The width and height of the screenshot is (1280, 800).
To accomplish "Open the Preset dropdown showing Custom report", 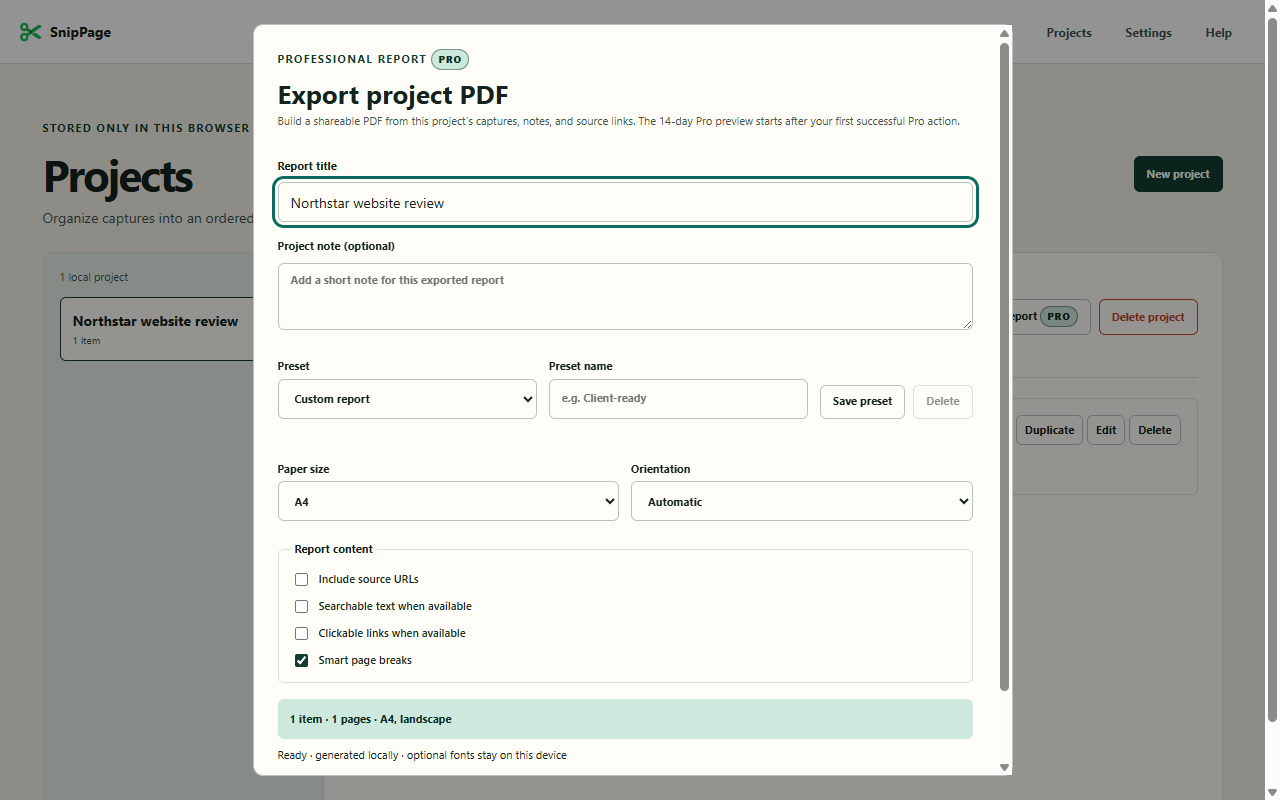I will (407, 399).
